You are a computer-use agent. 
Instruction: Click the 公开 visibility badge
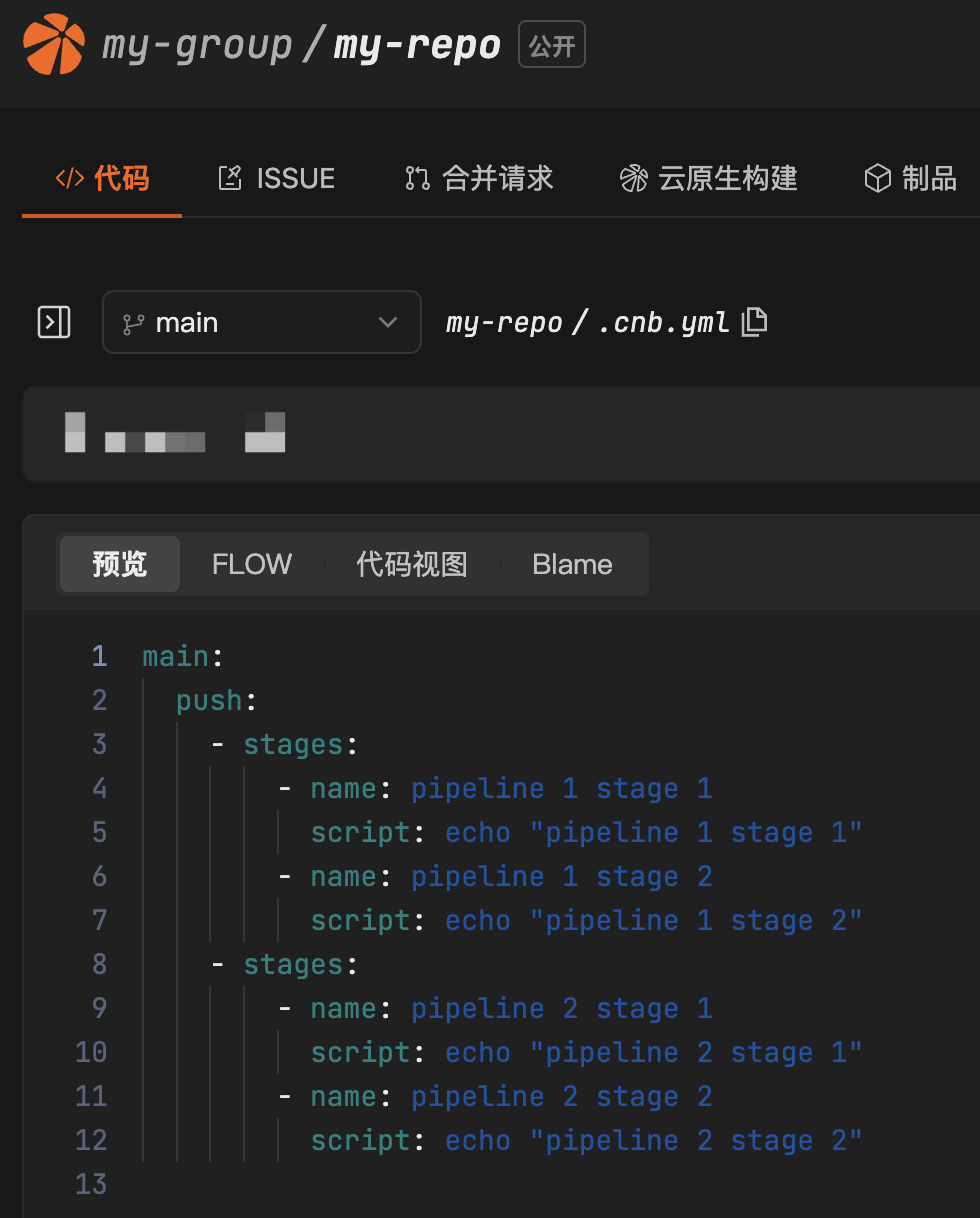click(x=552, y=46)
